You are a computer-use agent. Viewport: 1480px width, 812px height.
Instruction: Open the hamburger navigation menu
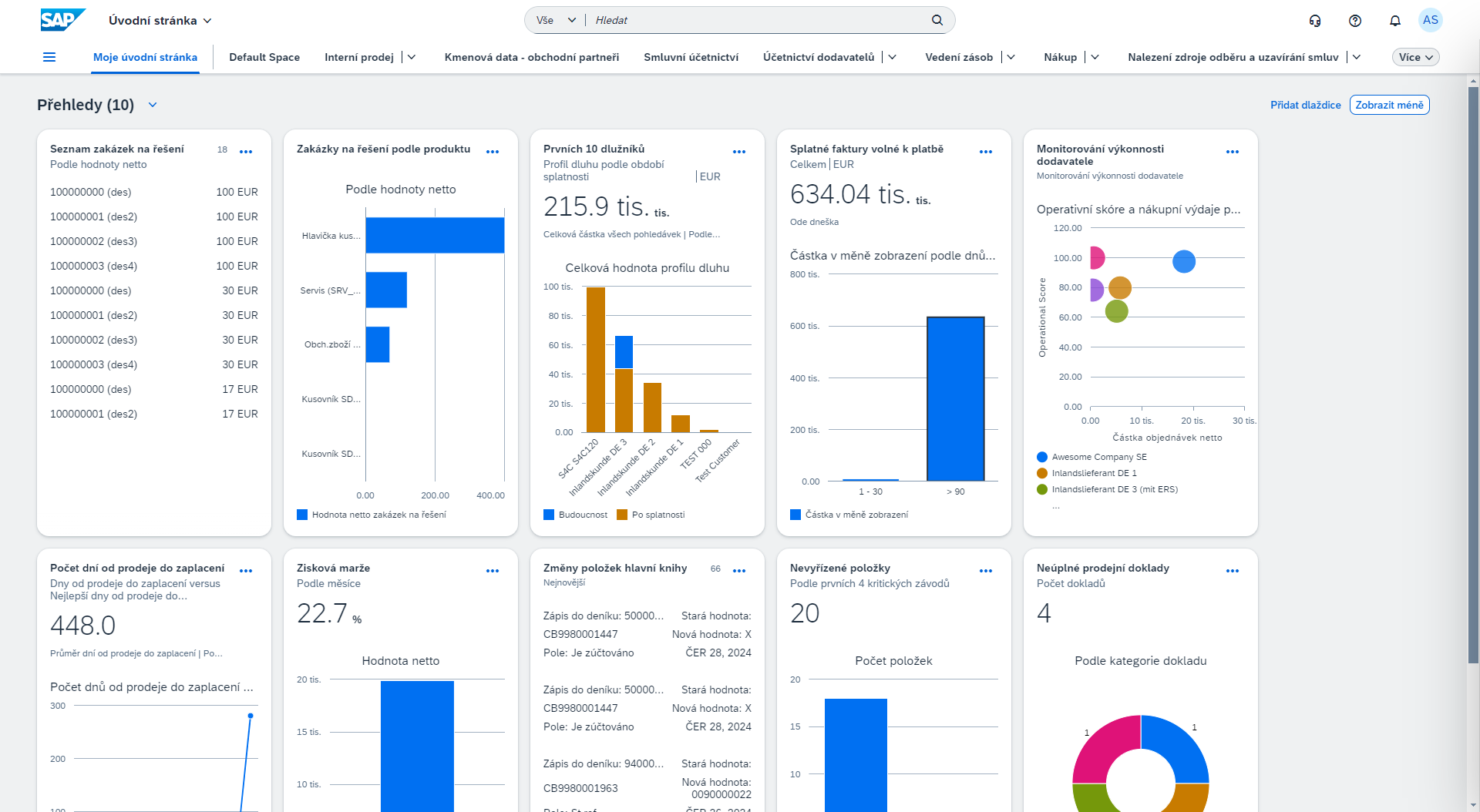[49, 56]
